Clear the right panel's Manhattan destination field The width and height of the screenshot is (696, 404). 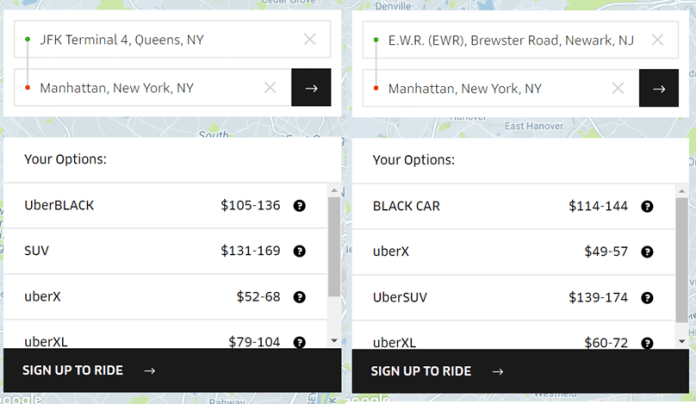[618, 88]
